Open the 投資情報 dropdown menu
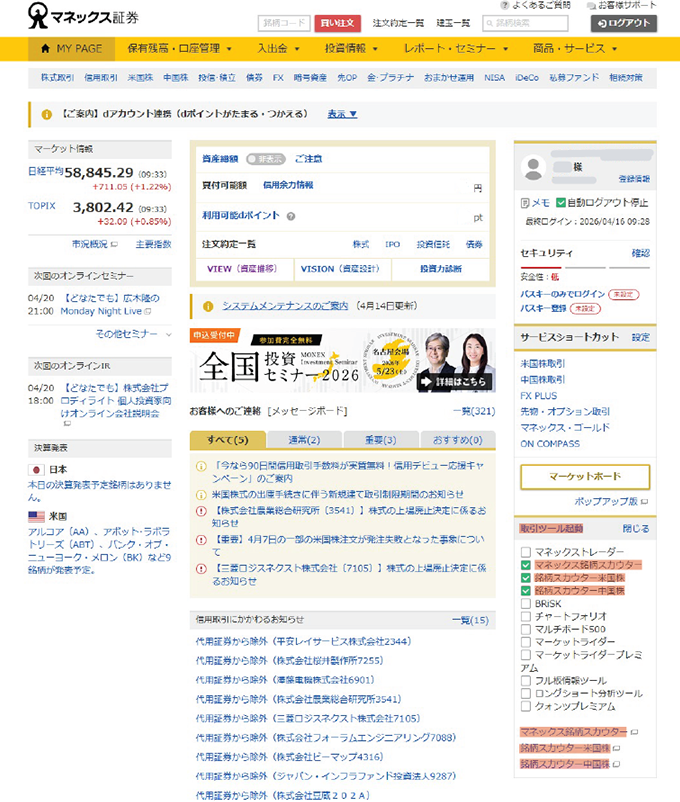 tap(351, 49)
